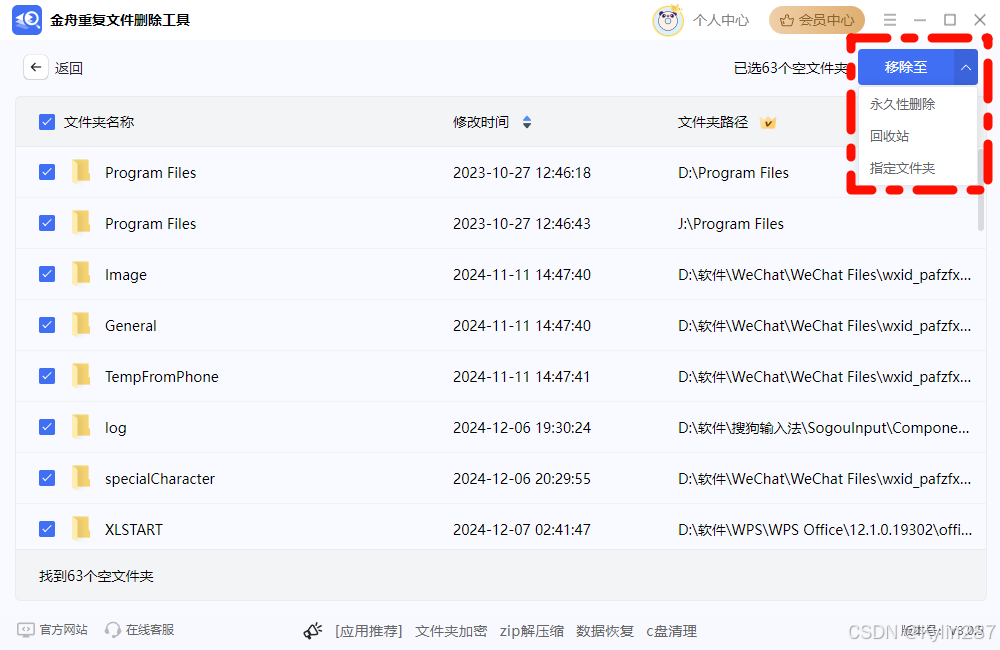Screen dimensions: 1000x650
Task: Select the TempFromPhone folder name
Action: [162, 377]
